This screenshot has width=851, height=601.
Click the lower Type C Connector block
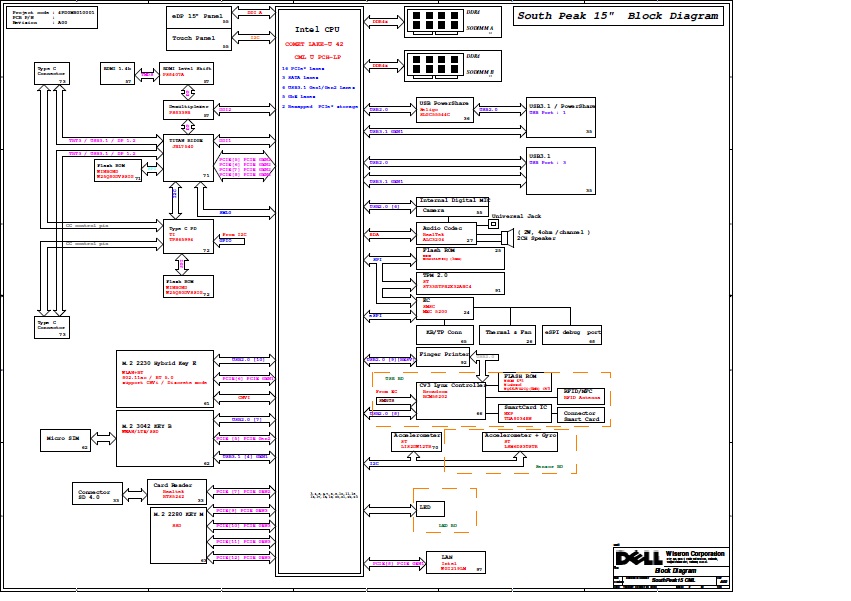(x=52, y=327)
